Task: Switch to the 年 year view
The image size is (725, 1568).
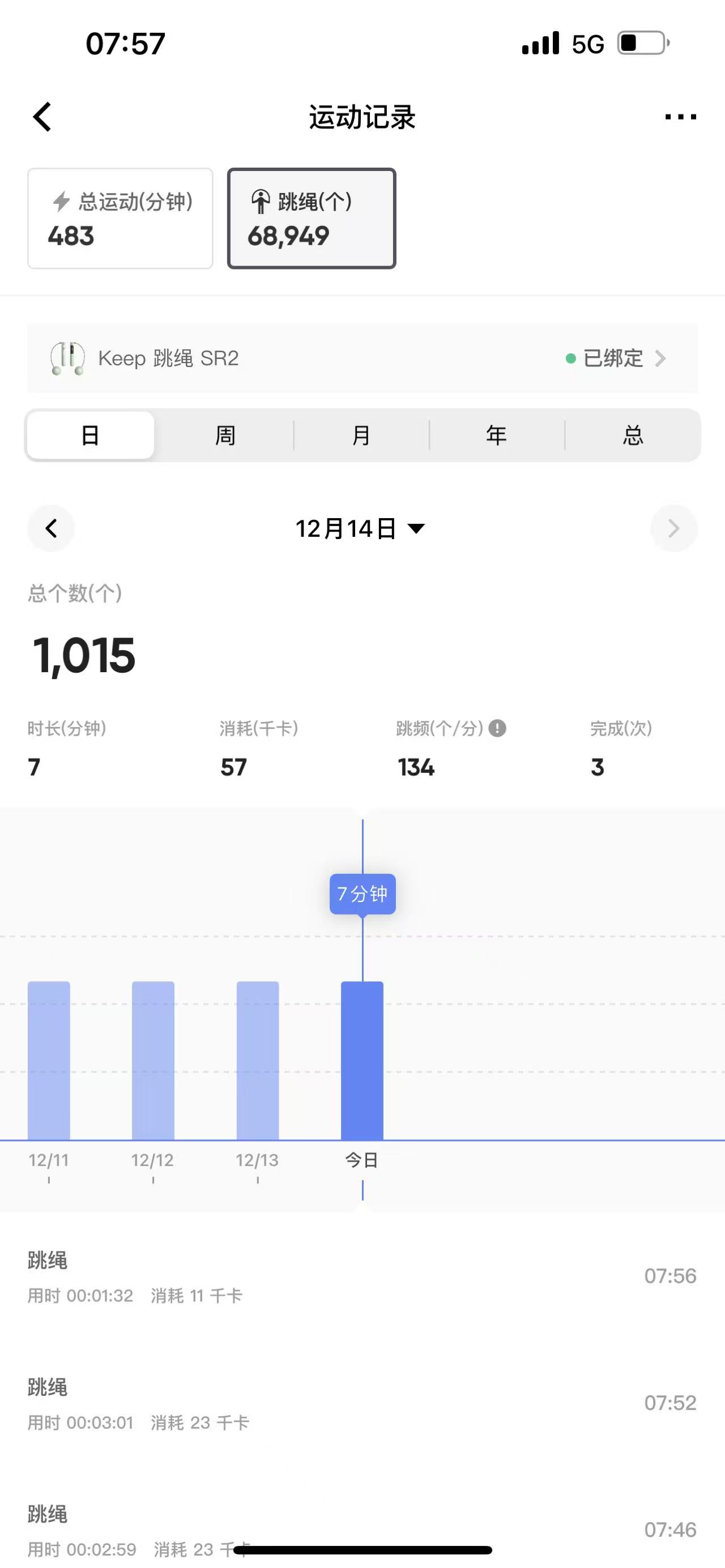Action: coord(497,435)
